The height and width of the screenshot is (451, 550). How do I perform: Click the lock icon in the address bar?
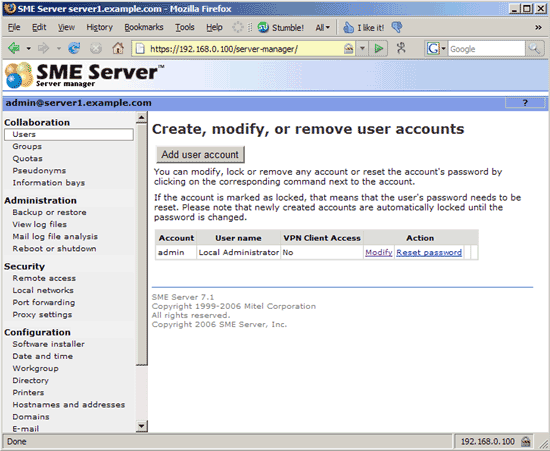click(x=348, y=48)
